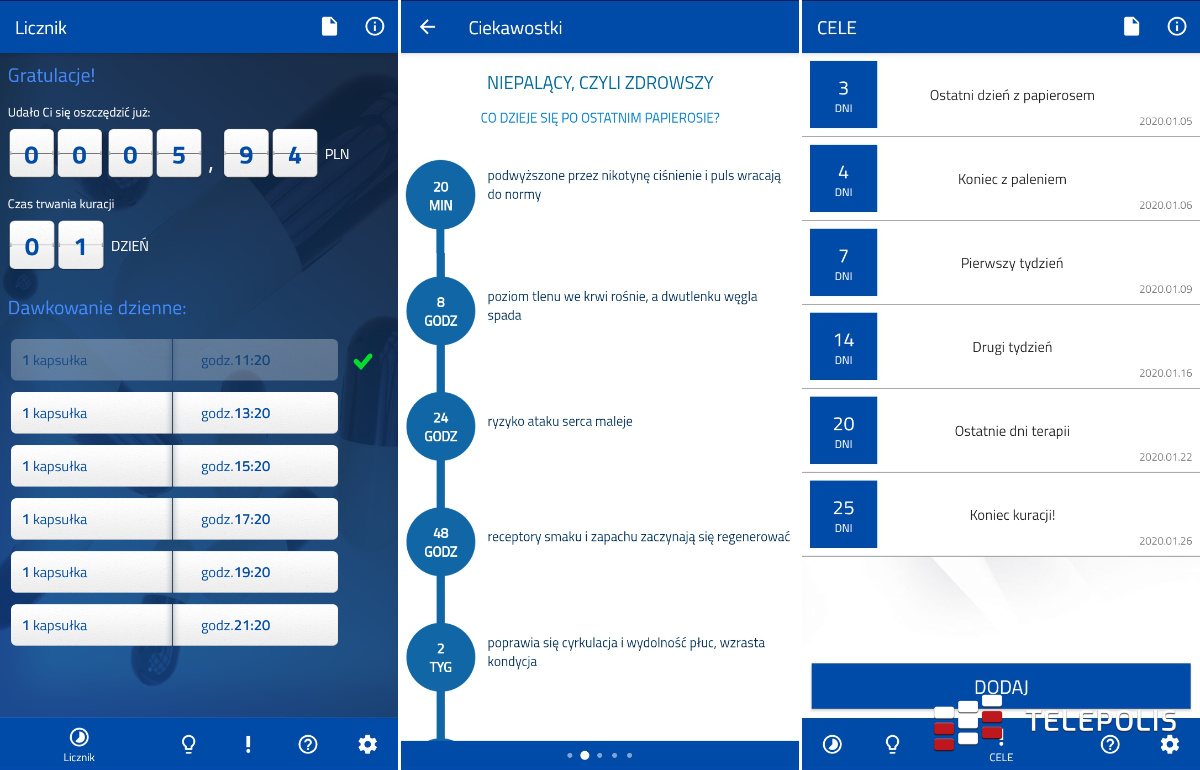Select the third page indicator dot in Ciekawostki

[599, 756]
